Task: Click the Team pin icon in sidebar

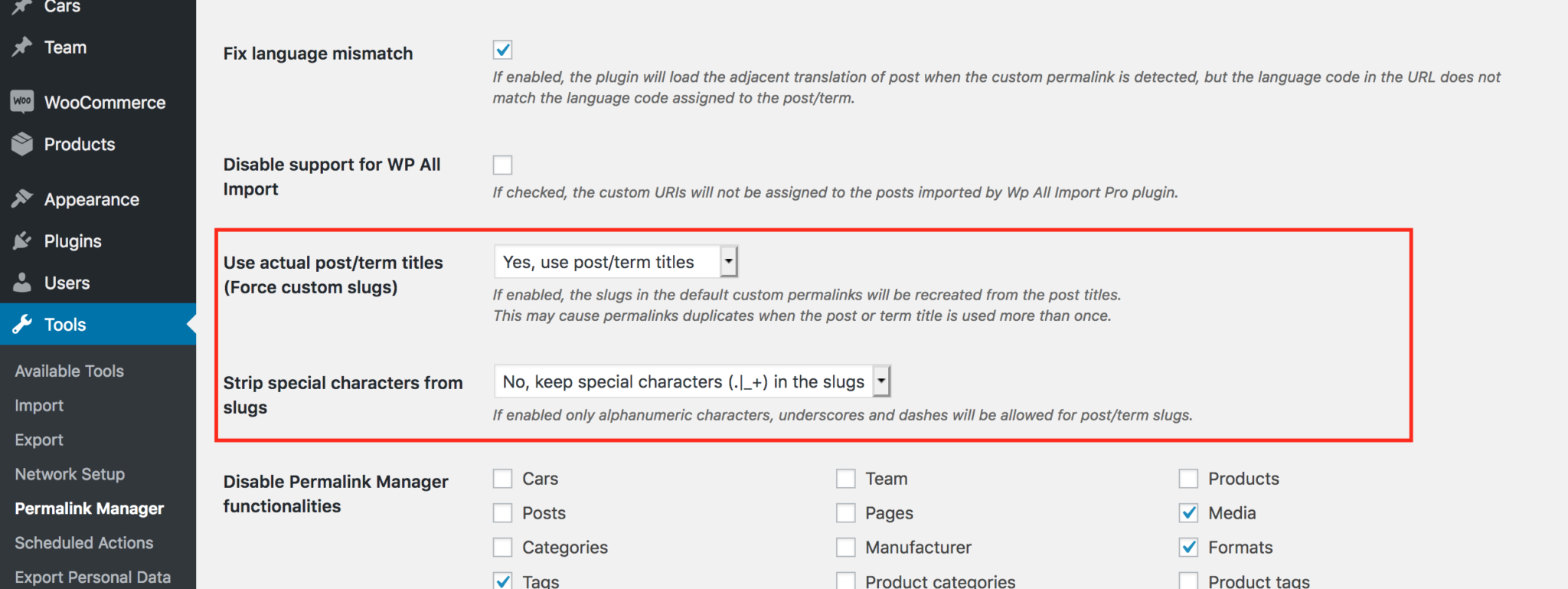Action: 22,47
